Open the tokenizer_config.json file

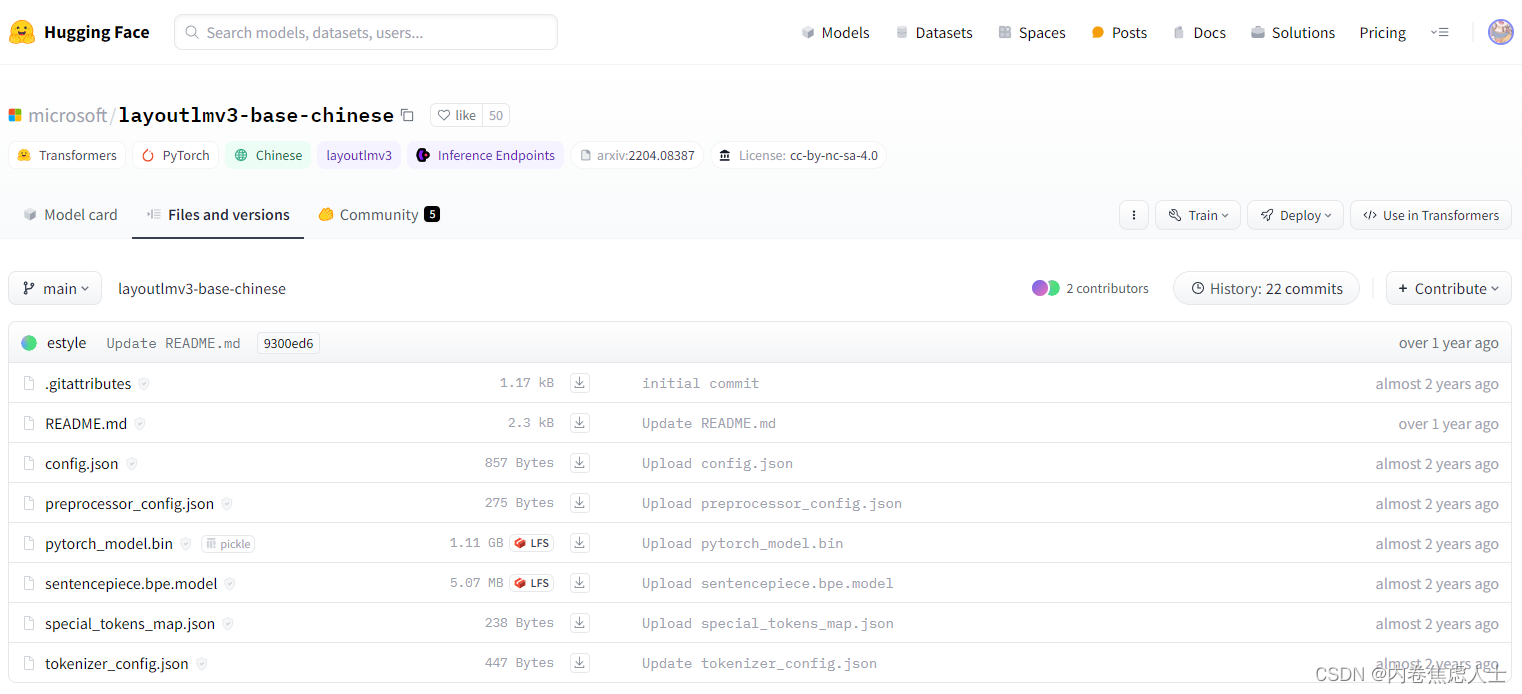(x=117, y=664)
